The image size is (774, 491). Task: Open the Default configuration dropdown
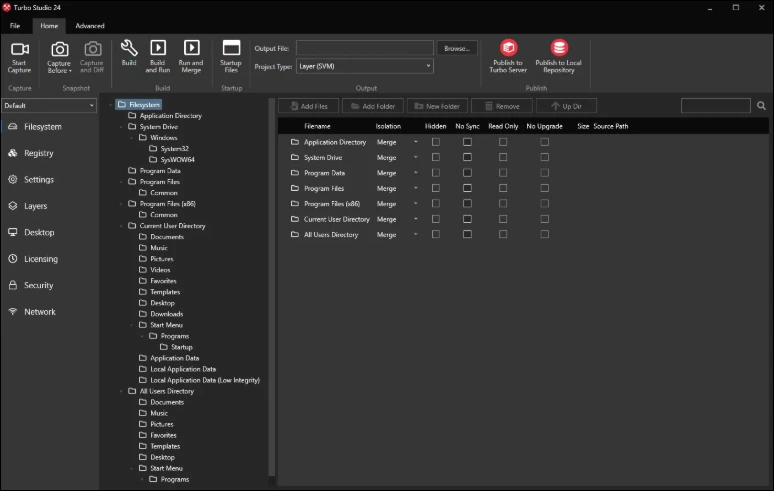[48, 106]
